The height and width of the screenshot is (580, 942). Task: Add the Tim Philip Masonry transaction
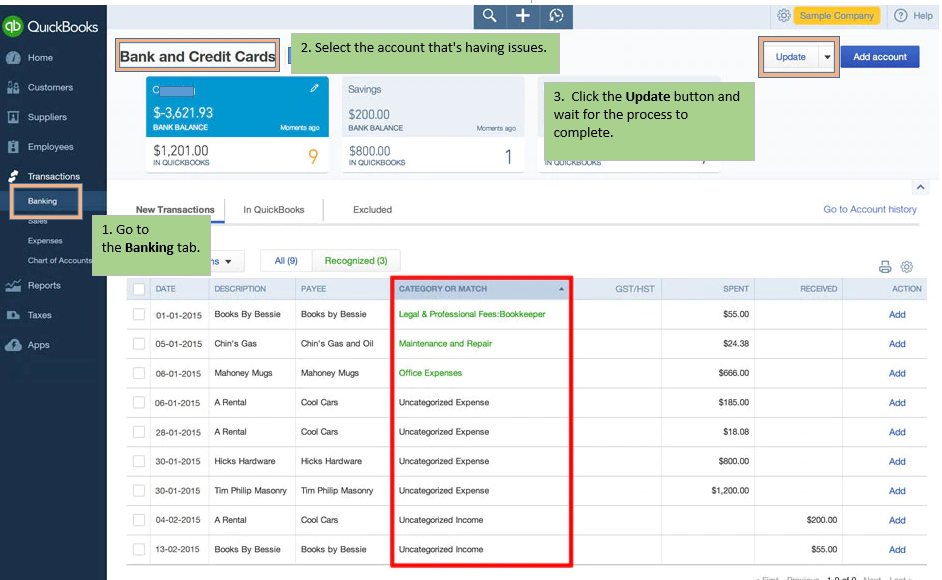pyautogui.click(x=897, y=491)
